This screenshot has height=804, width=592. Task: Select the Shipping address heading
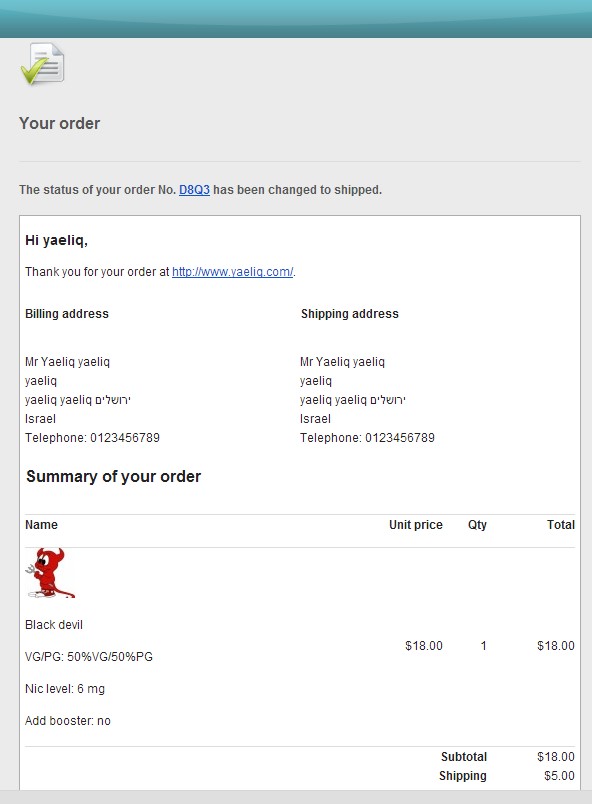point(350,314)
